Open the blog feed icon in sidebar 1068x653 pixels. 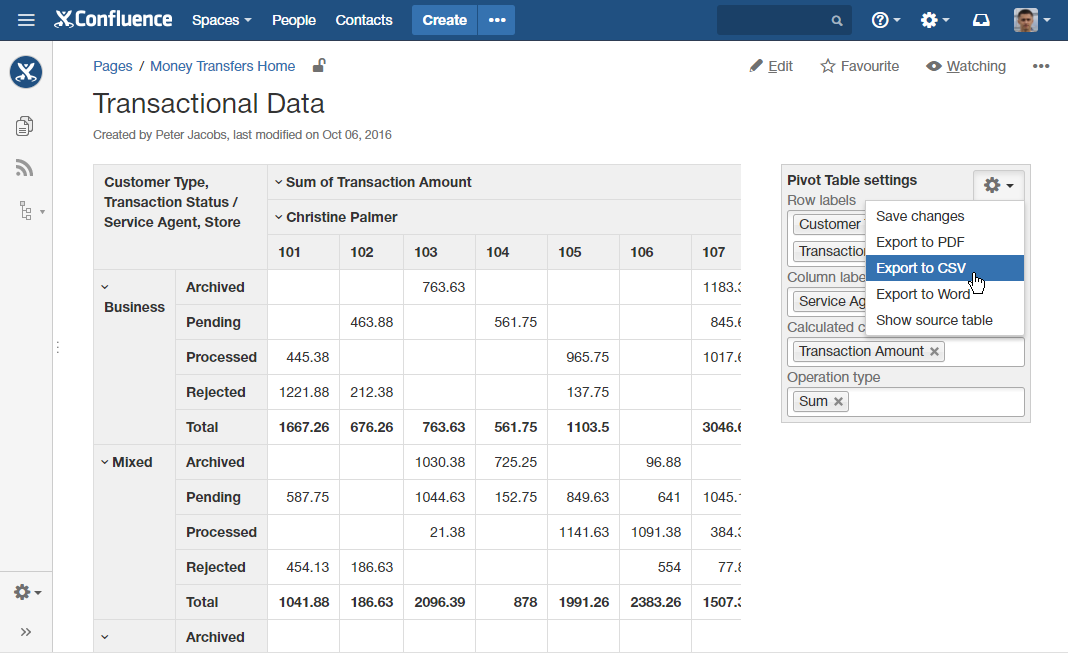(x=25, y=168)
